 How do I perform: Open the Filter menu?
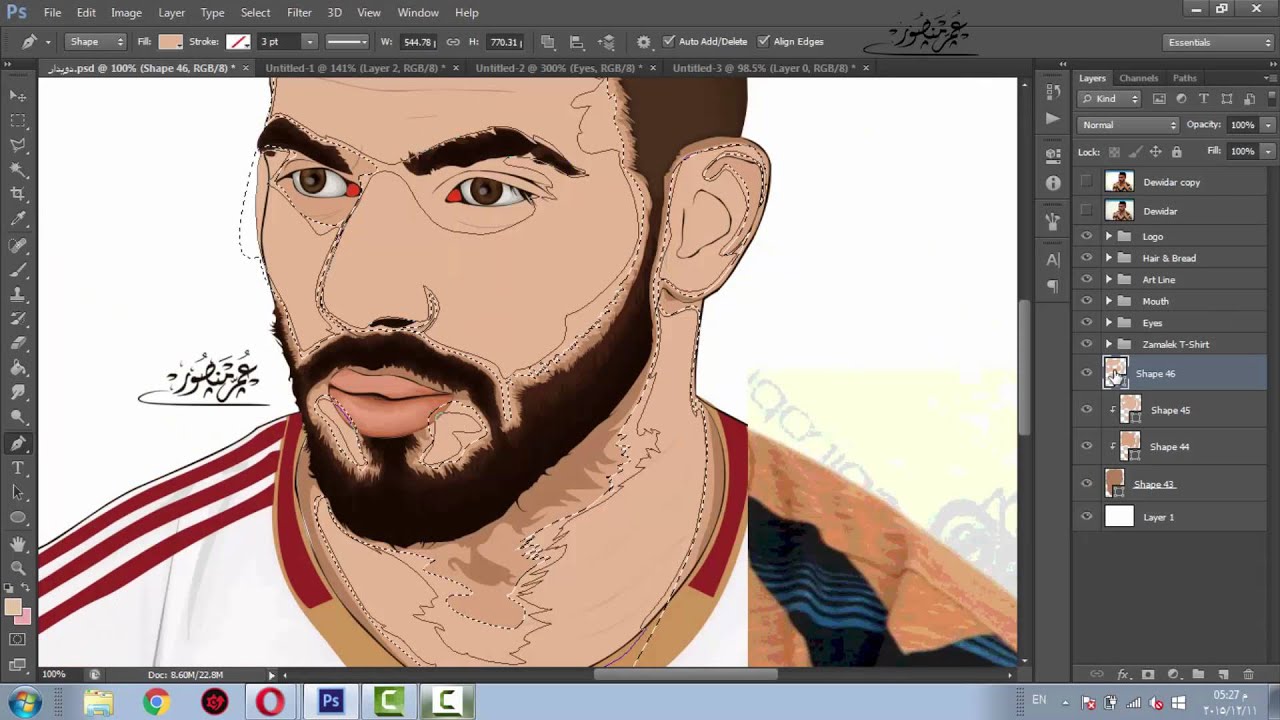(299, 12)
